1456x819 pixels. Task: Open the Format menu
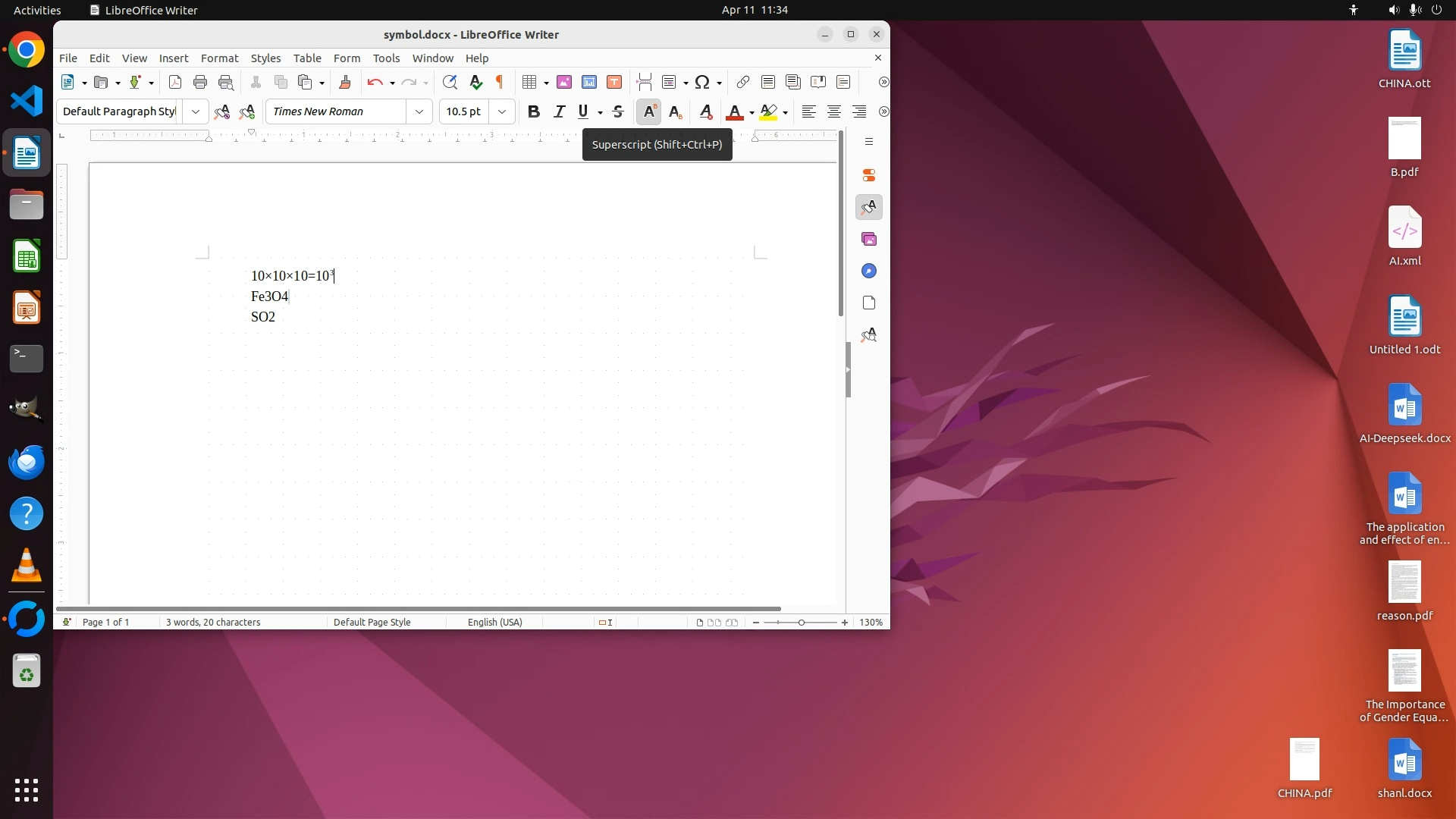coord(219,58)
